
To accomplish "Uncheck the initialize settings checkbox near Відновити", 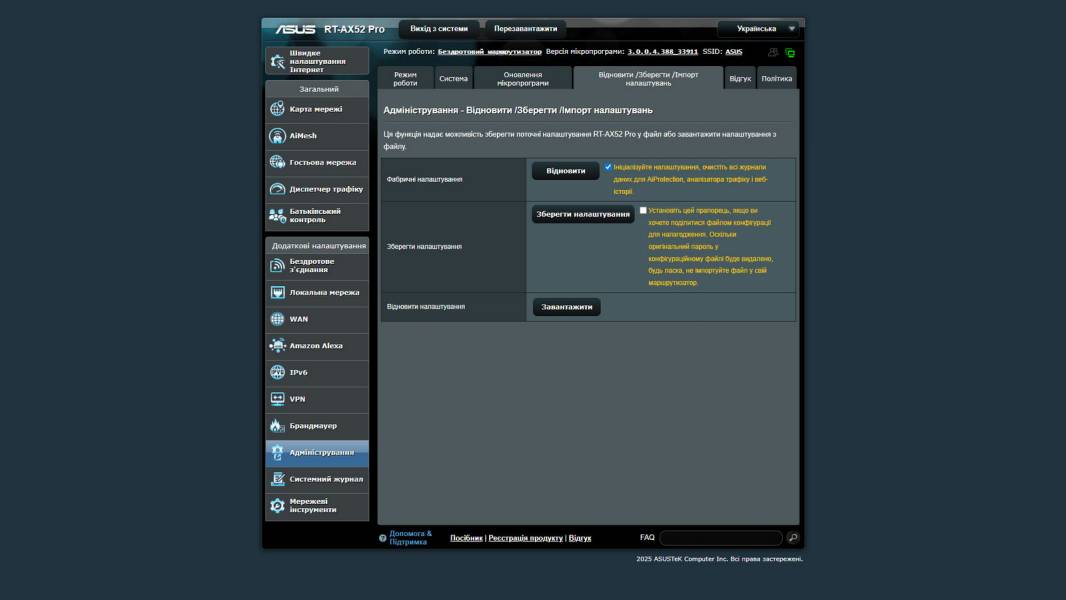I will pyautogui.click(x=608, y=167).
